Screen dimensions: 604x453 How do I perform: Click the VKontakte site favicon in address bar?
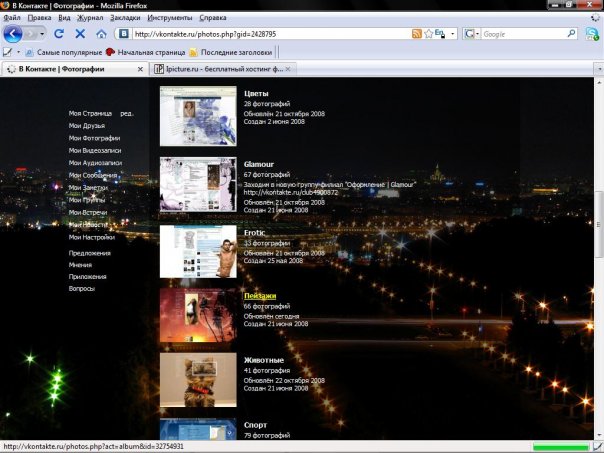point(123,34)
